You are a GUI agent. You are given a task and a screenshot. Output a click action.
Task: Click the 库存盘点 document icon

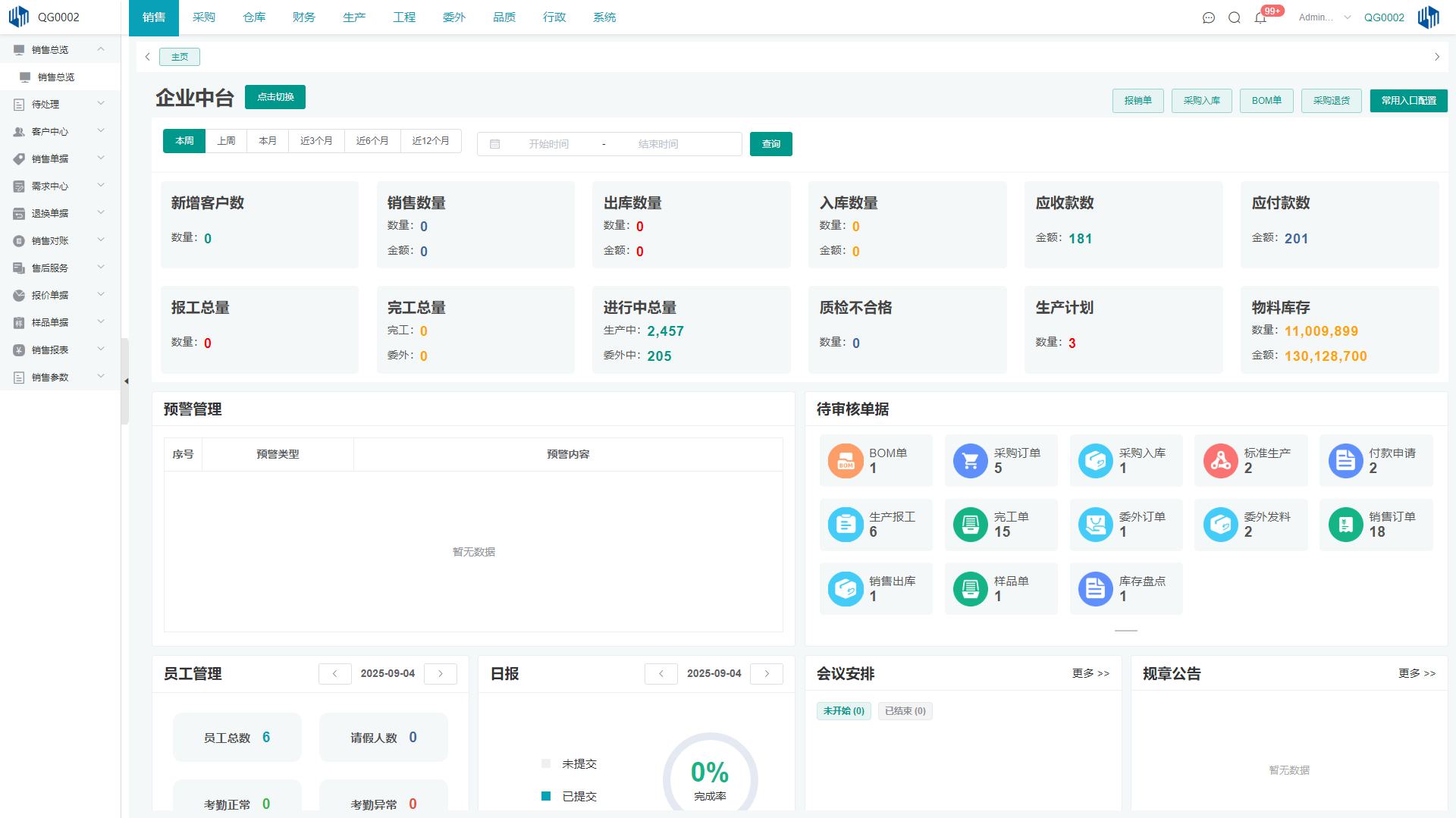(x=1095, y=589)
